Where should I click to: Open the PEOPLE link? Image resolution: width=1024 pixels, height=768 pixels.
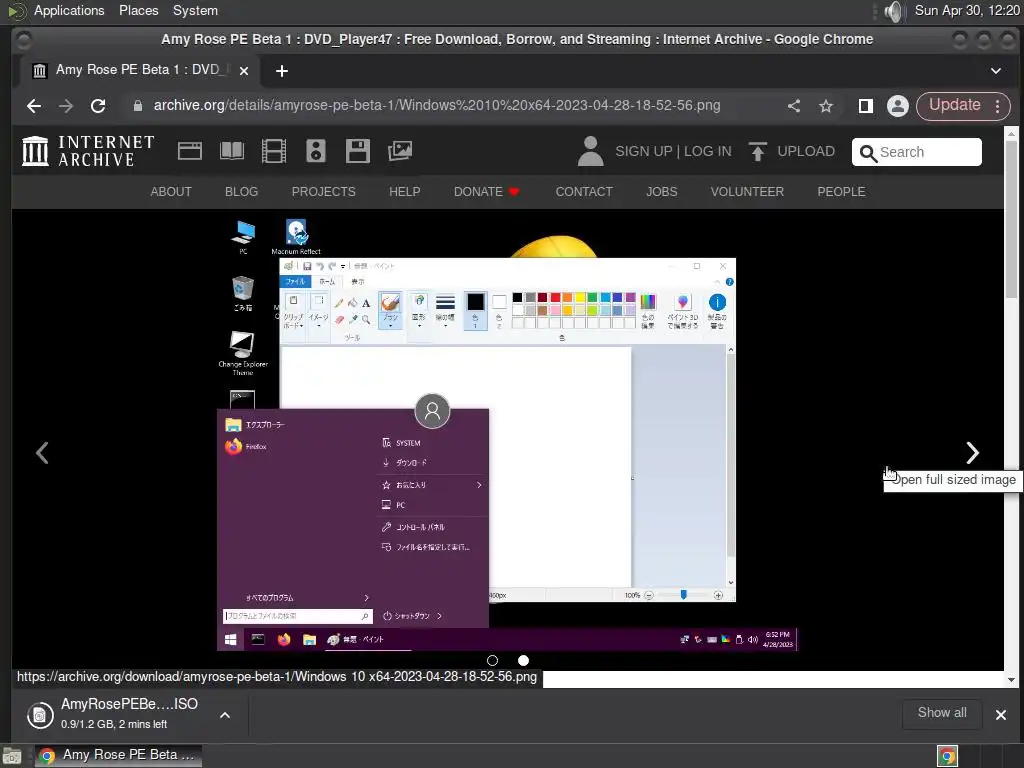pyautogui.click(x=841, y=192)
